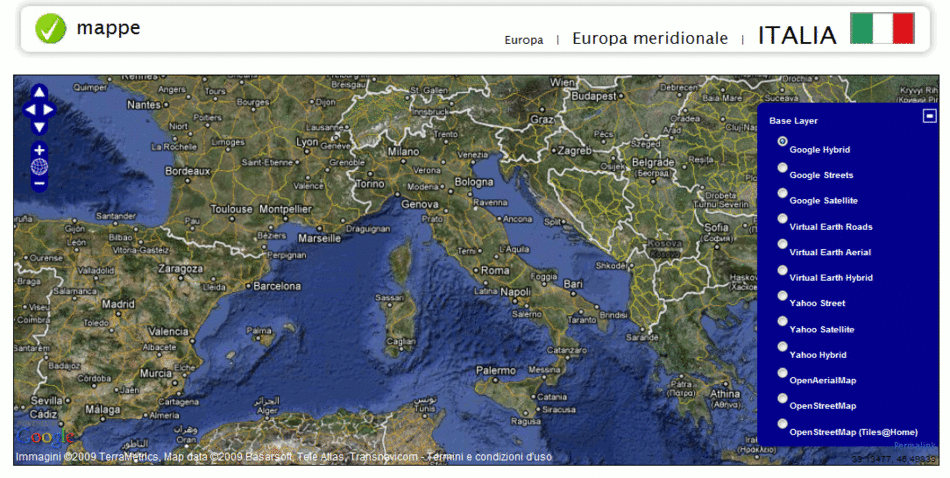Click the Bordeaux label on map
950x478 pixels.
187,171
